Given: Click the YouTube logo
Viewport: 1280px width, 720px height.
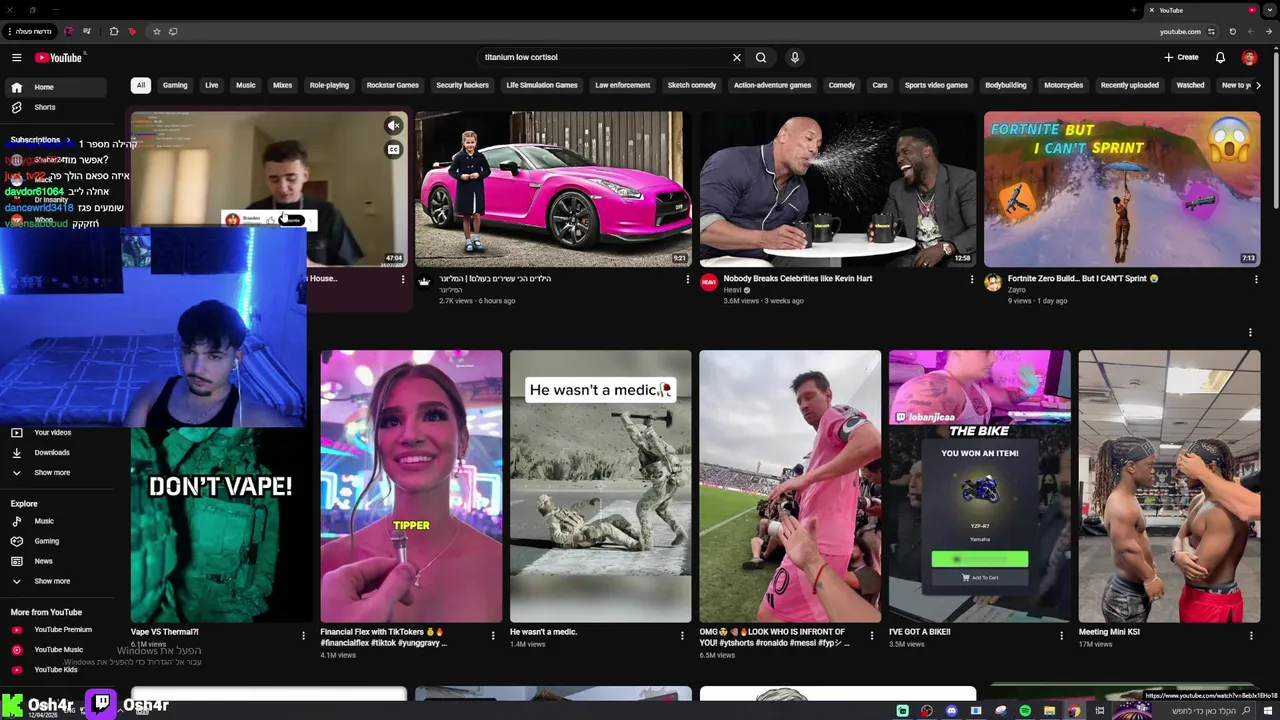Looking at the screenshot, I should click(x=58, y=58).
